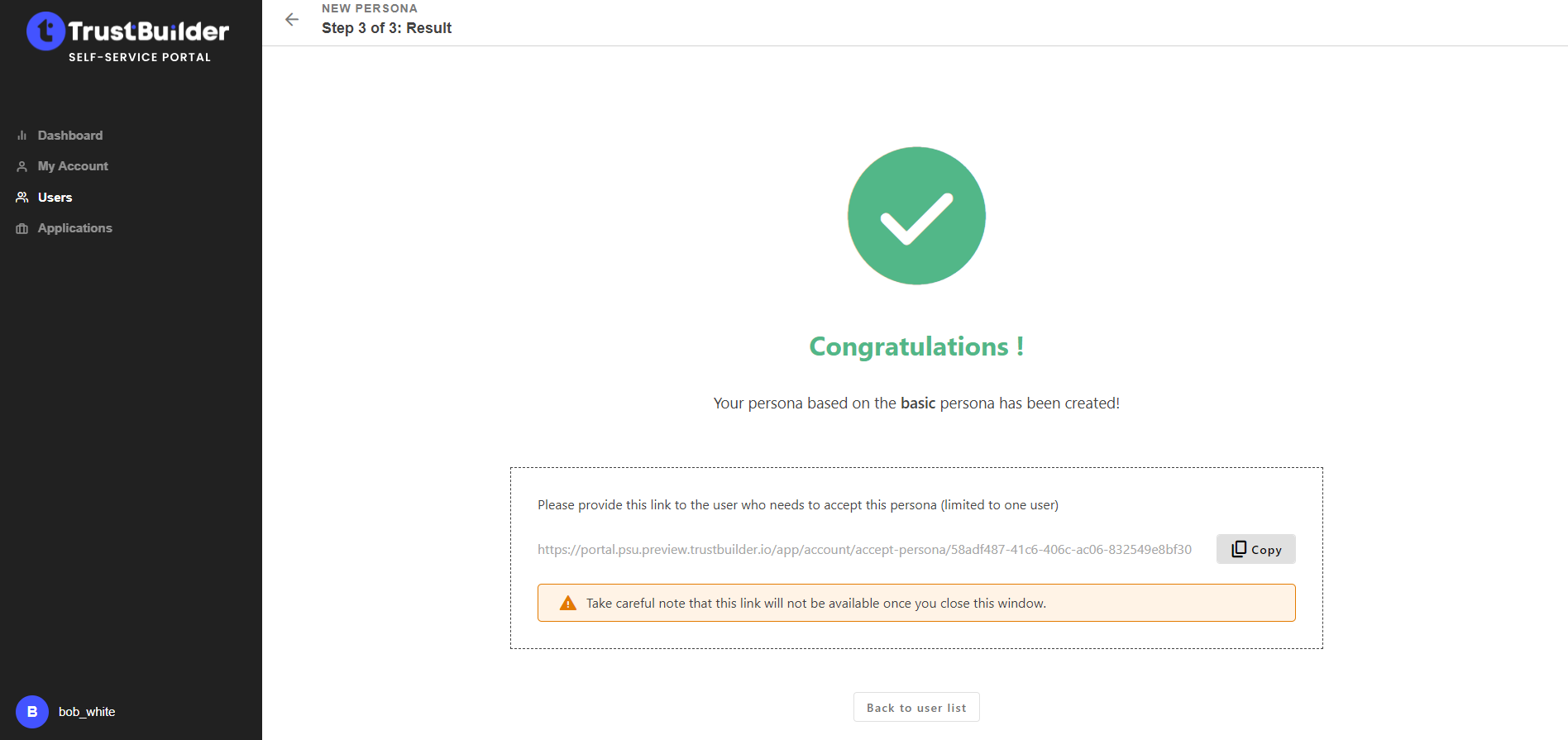Open Applications from the sidebar
This screenshot has height=740, width=1568.
click(75, 228)
